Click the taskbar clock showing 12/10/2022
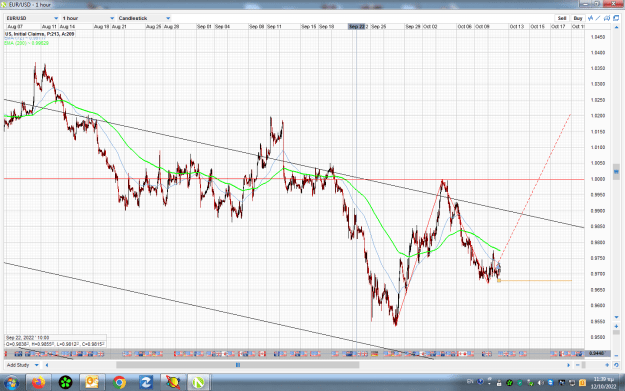 [603, 384]
